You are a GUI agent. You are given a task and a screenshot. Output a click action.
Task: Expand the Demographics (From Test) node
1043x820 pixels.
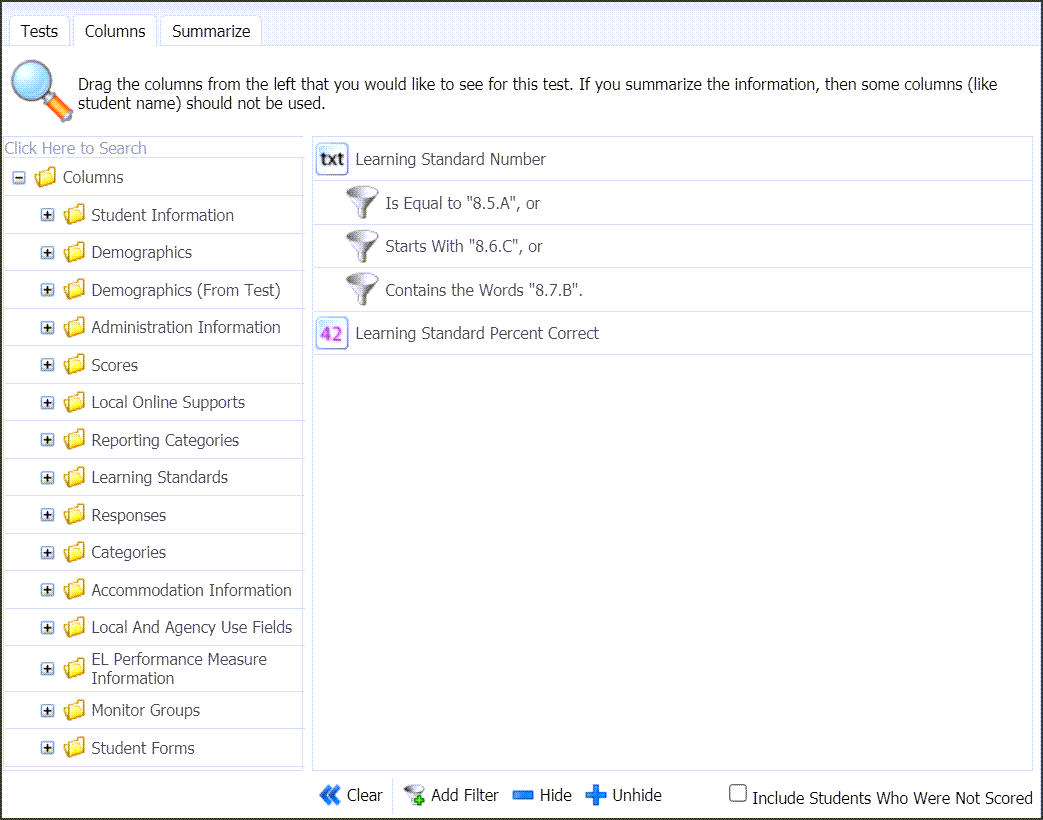click(x=47, y=290)
